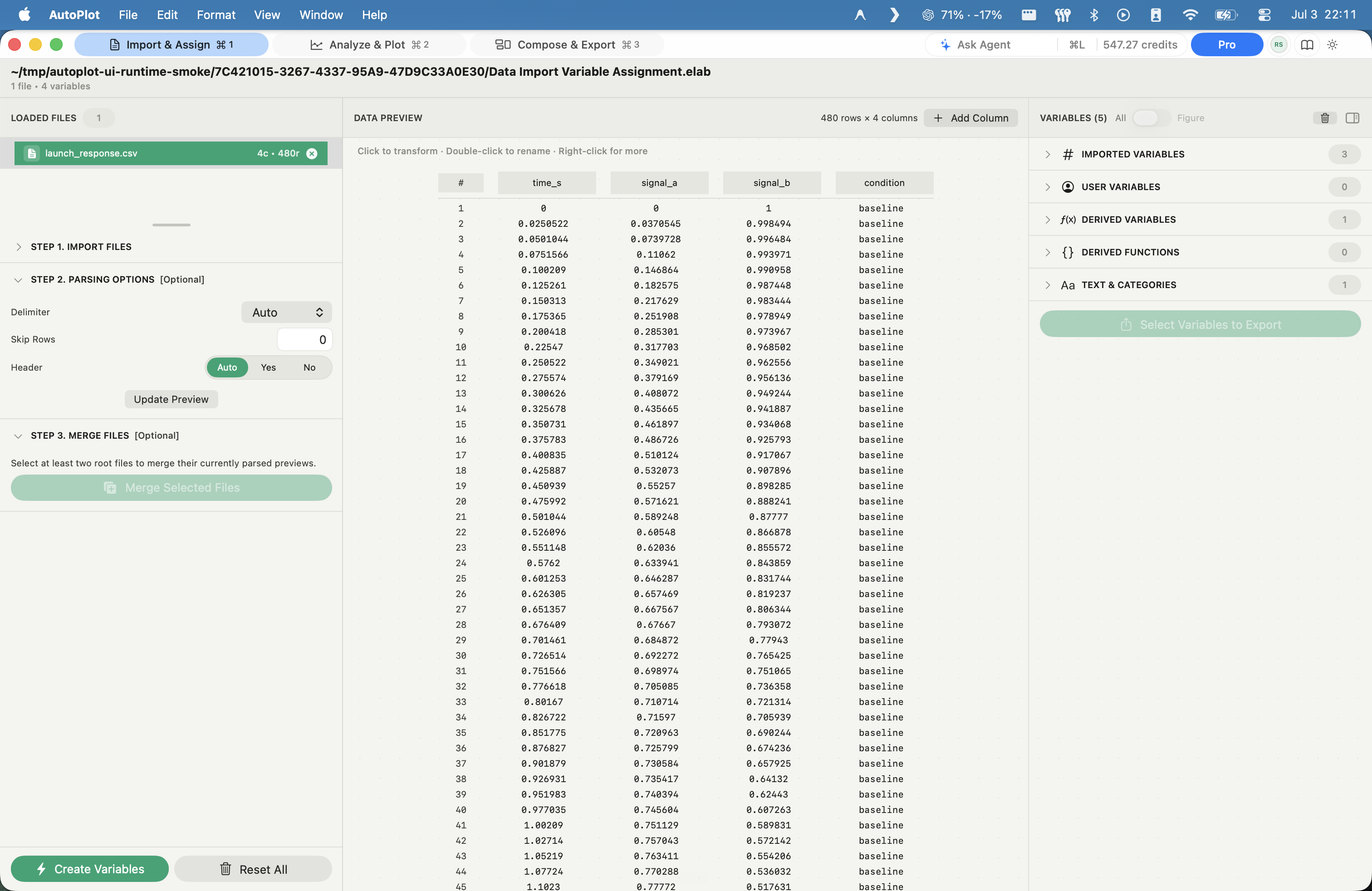The width and height of the screenshot is (1372, 891).
Task: Click Merge Selected Files button
Action: tap(171, 488)
